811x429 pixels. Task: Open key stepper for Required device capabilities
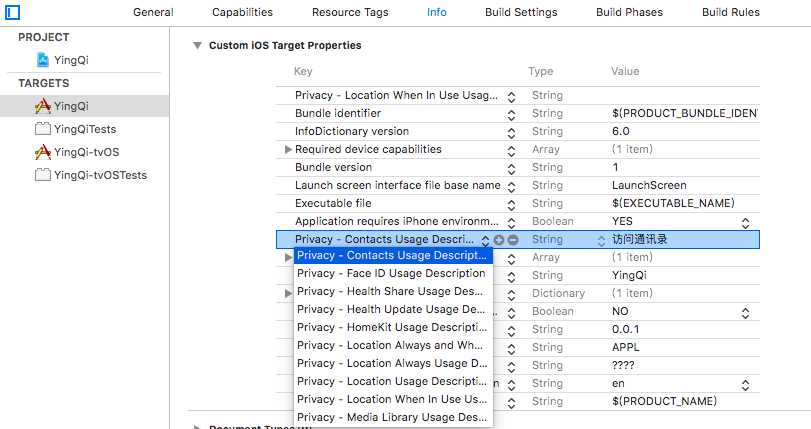(x=511, y=151)
